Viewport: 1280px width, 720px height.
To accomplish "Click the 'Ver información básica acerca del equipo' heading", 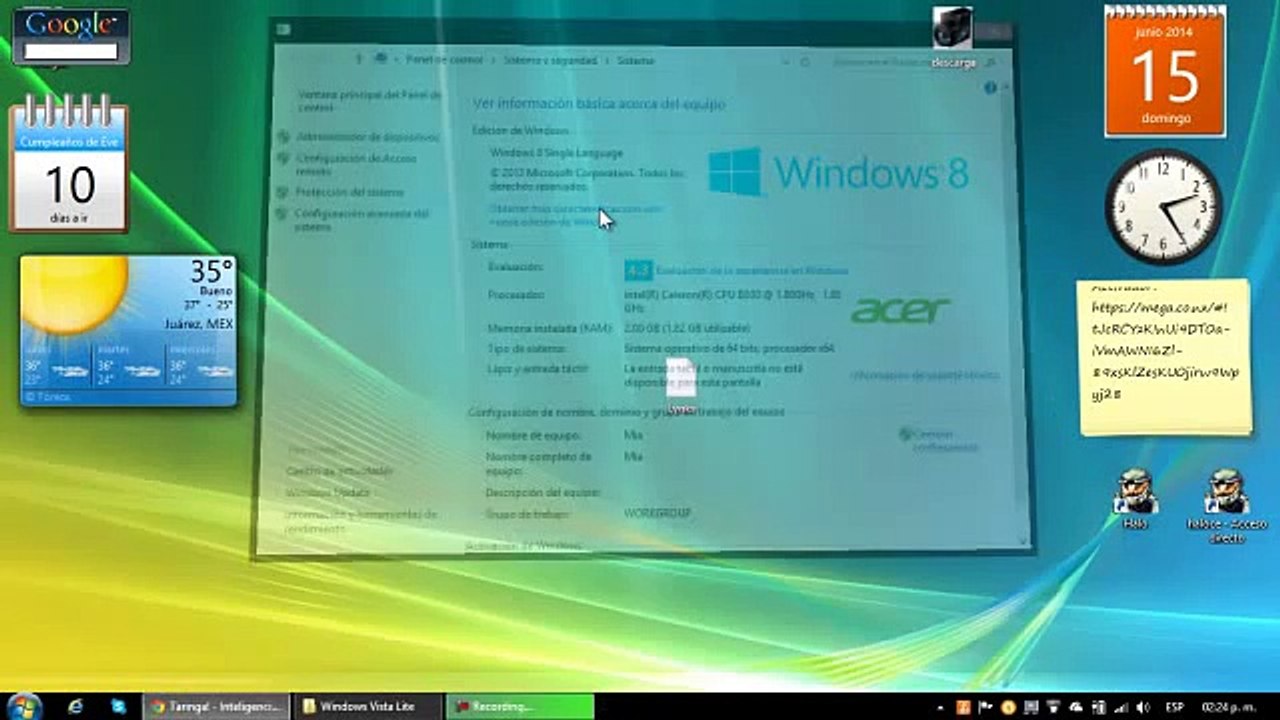I will click(599, 103).
